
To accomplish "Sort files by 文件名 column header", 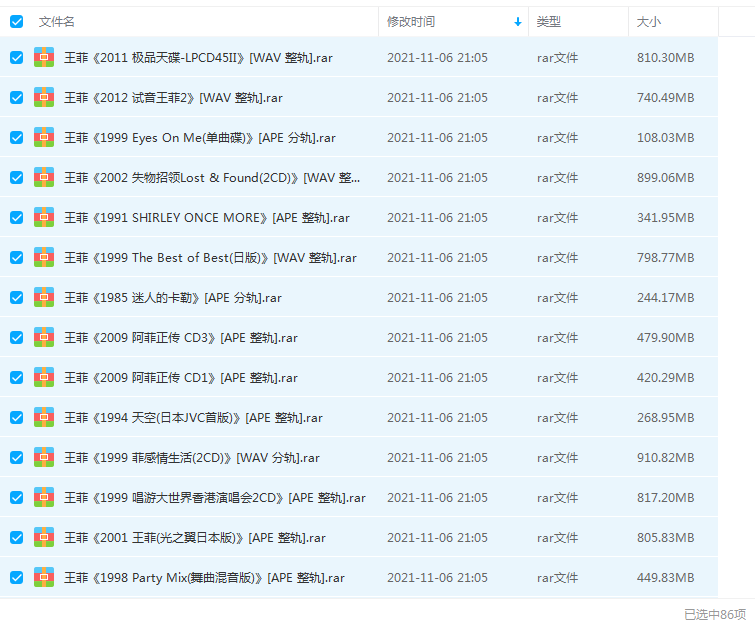I will pyautogui.click(x=57, y=21).
